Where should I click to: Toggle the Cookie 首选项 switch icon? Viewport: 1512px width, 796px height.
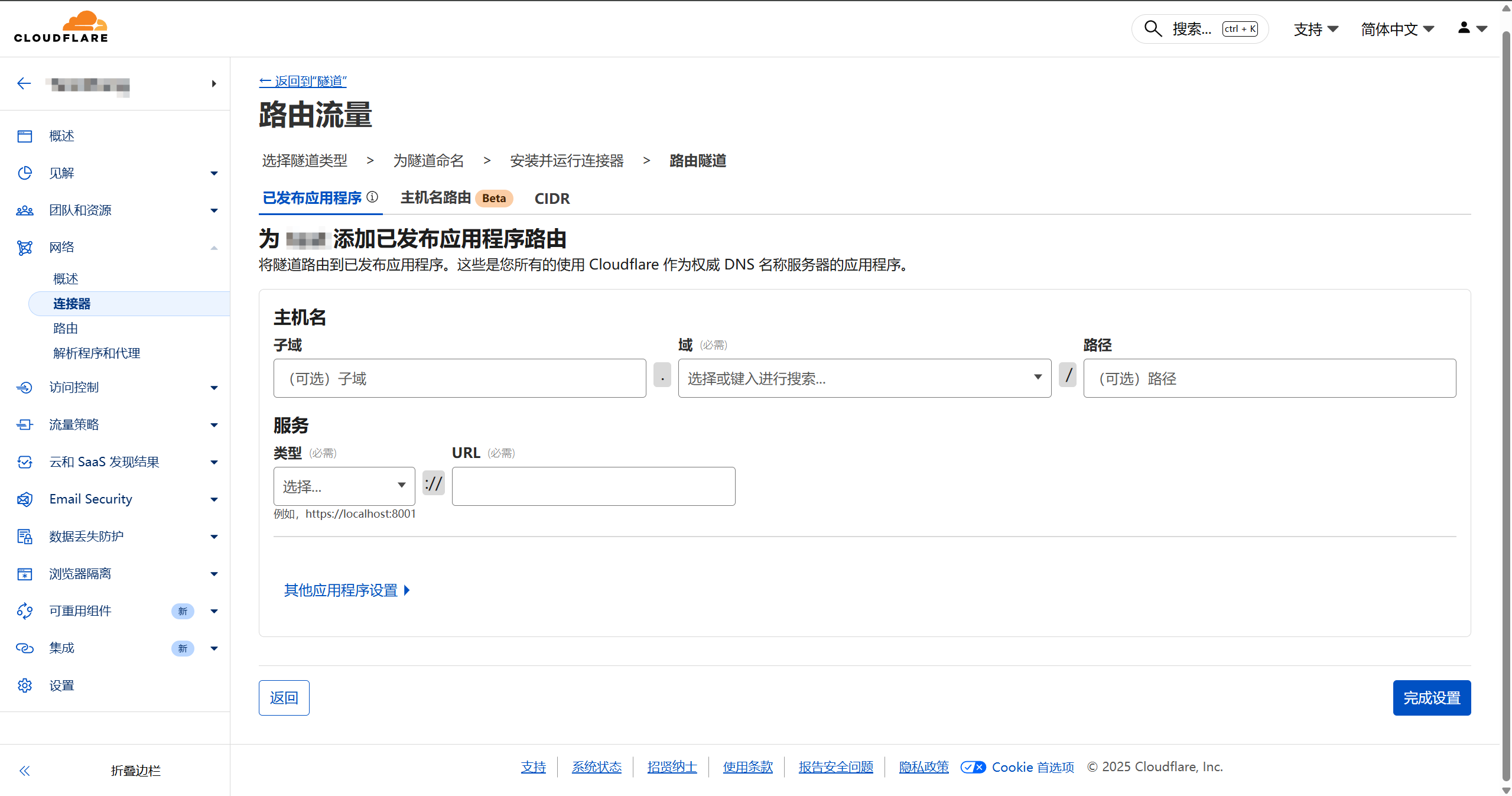pos(973,767)
